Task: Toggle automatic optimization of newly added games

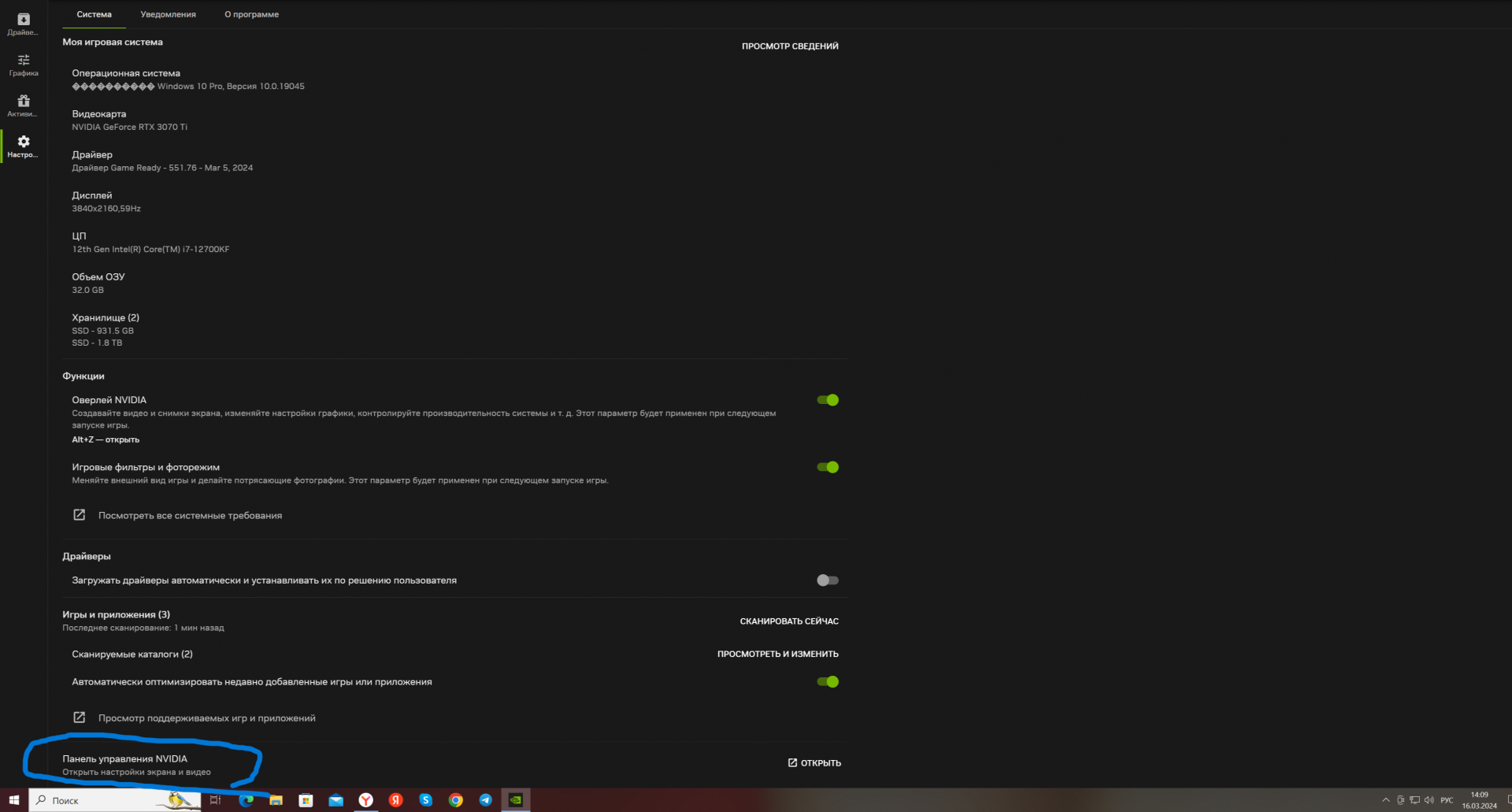Action: pos(828,682)
